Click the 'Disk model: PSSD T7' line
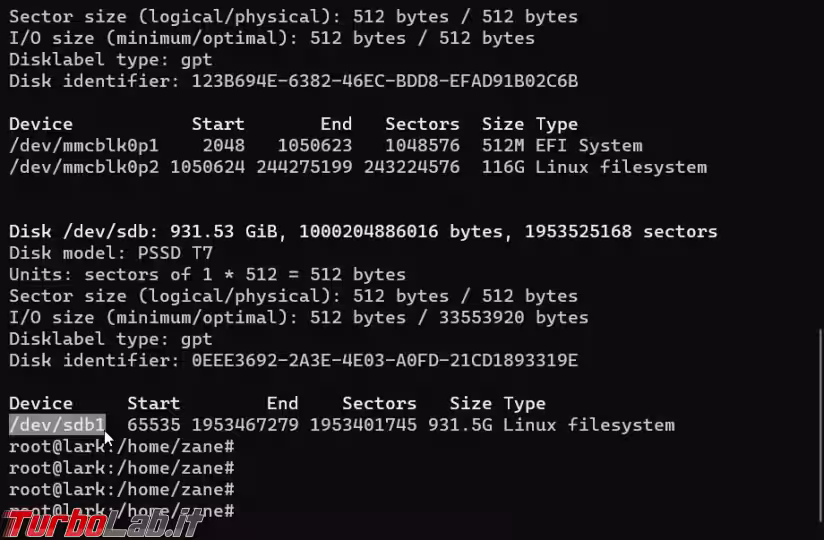This screenshot has height=540, width=824. [x=111, y=253]
